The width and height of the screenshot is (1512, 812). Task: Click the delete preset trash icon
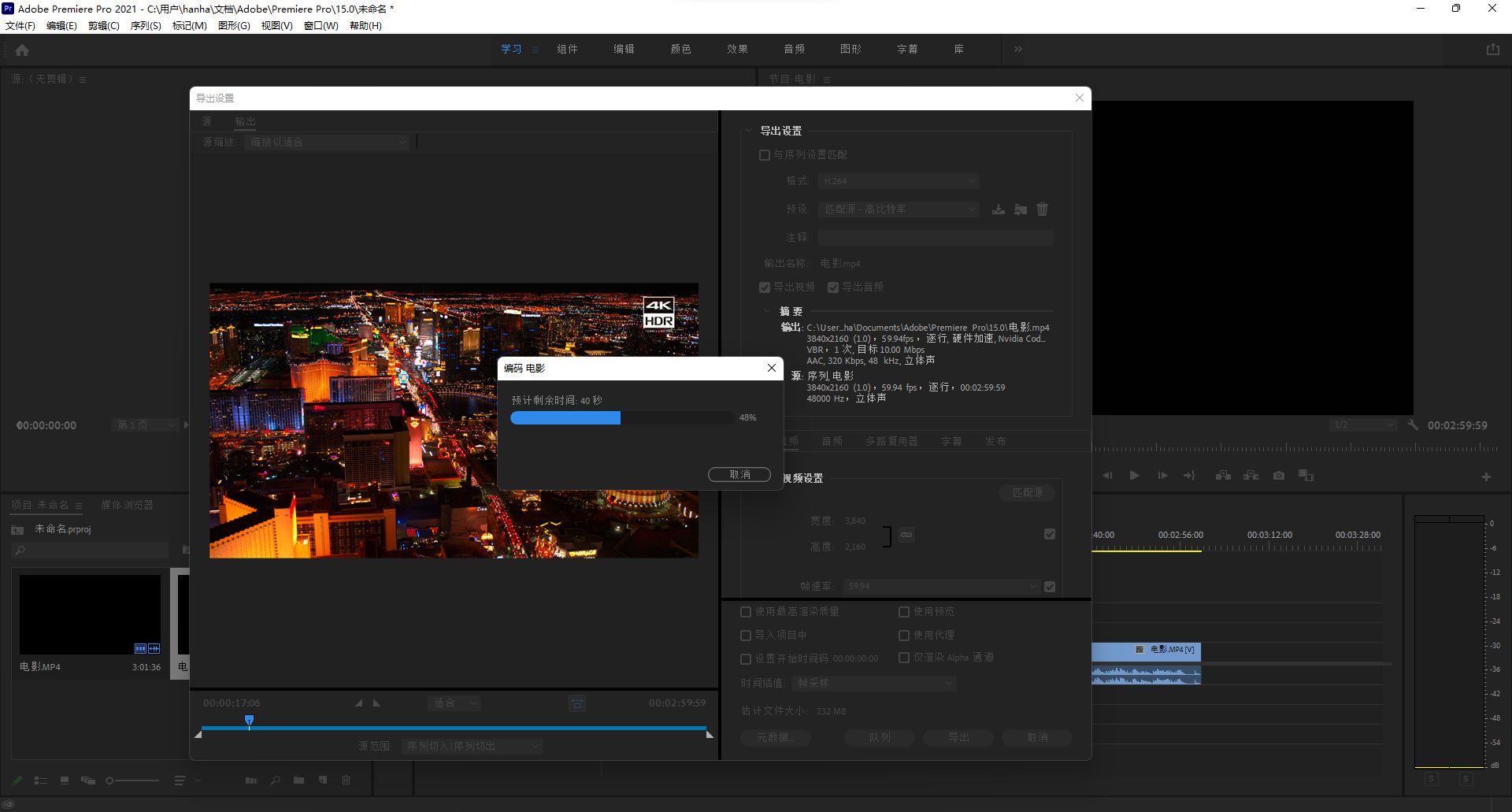[x=1042, y=209]
